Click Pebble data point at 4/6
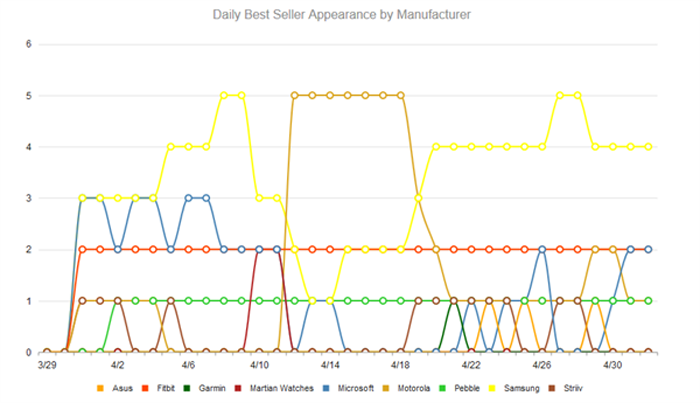Viewport: 700px width, 403px height. tap(188, 301)
